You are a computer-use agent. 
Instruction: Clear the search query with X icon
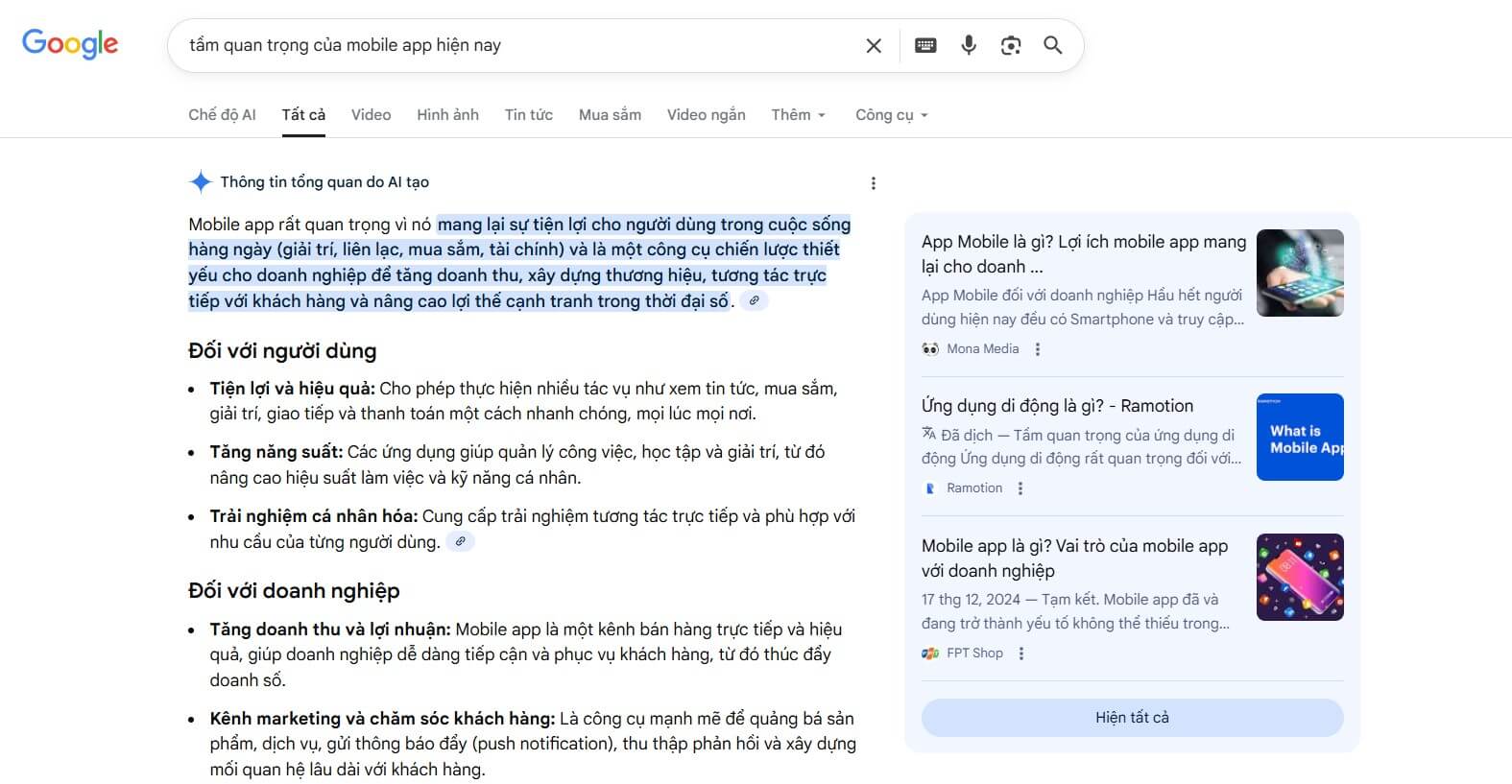873,45
